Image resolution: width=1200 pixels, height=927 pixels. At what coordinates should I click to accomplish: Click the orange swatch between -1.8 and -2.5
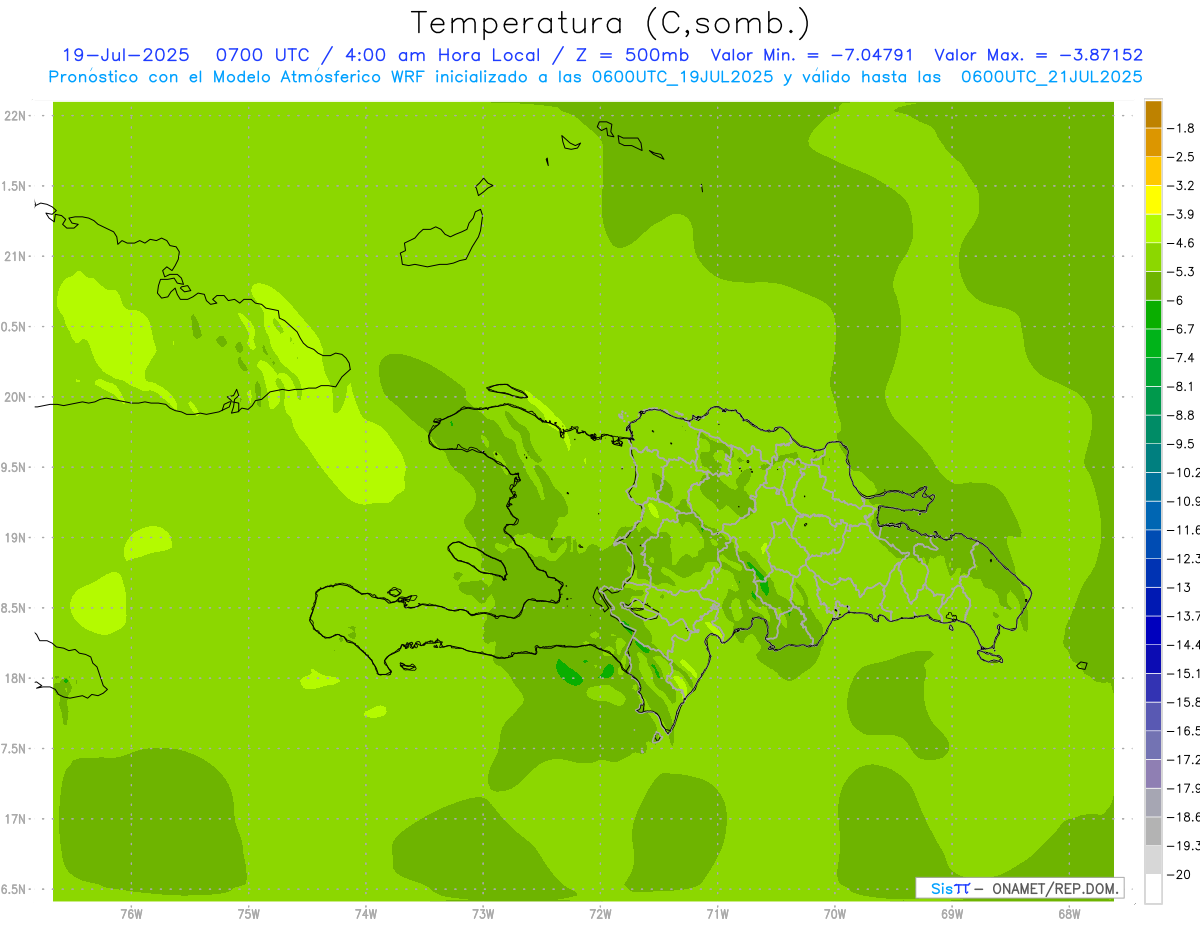(x=1153, y=143)
